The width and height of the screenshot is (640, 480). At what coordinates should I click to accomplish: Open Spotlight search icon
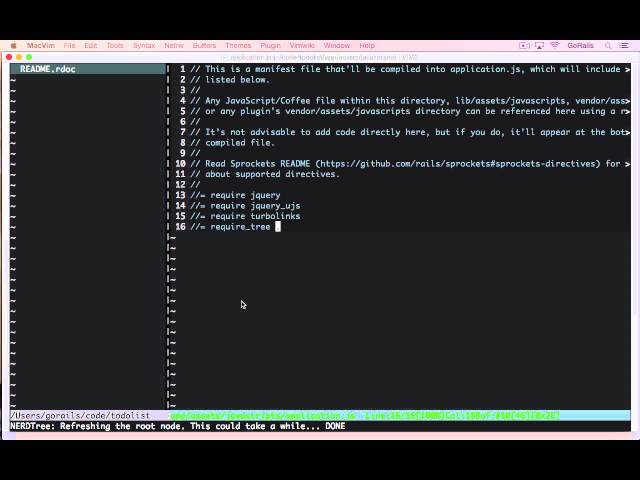pos(608,45)
